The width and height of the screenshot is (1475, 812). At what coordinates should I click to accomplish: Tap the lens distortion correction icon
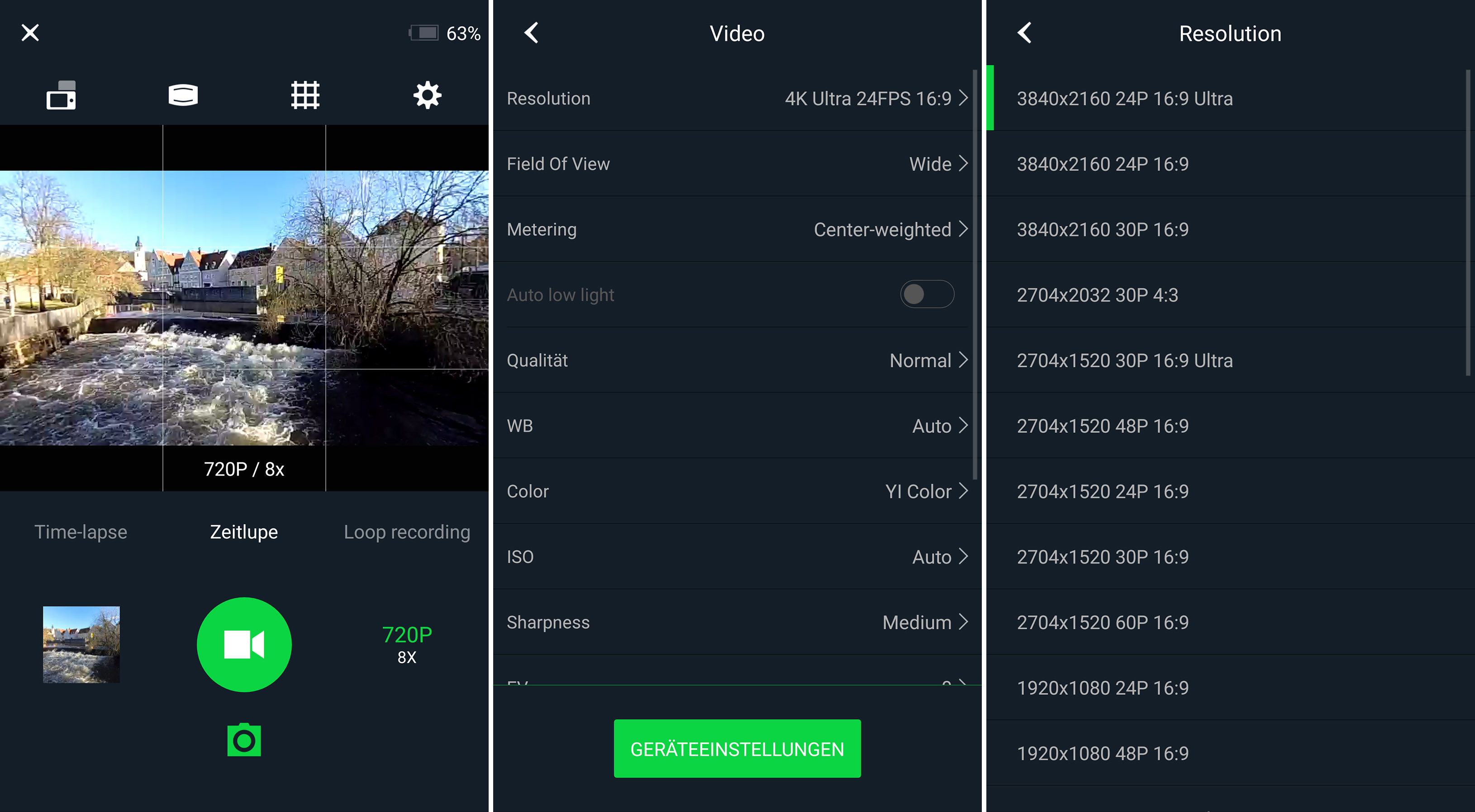click(183, 95)
